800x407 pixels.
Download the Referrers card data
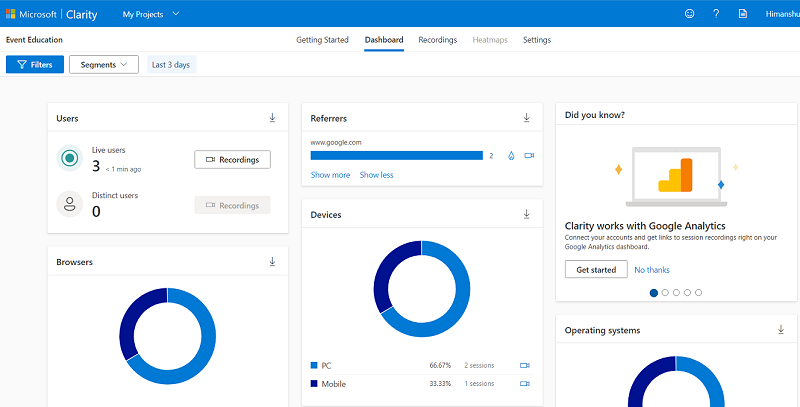pyautogui.click(x=527, y=118)
